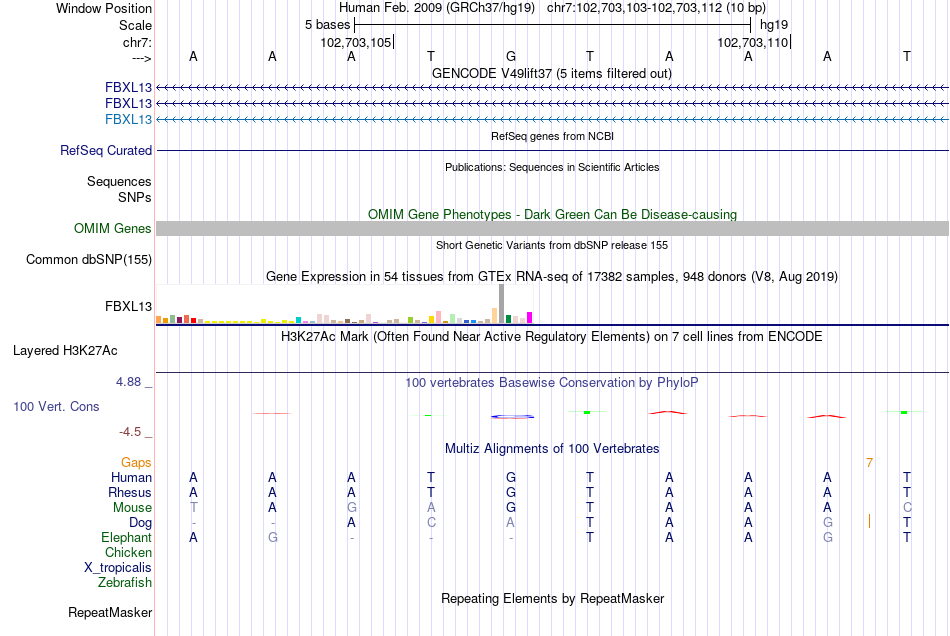
Task: Select the Dog species label
Action: (141, 523)
